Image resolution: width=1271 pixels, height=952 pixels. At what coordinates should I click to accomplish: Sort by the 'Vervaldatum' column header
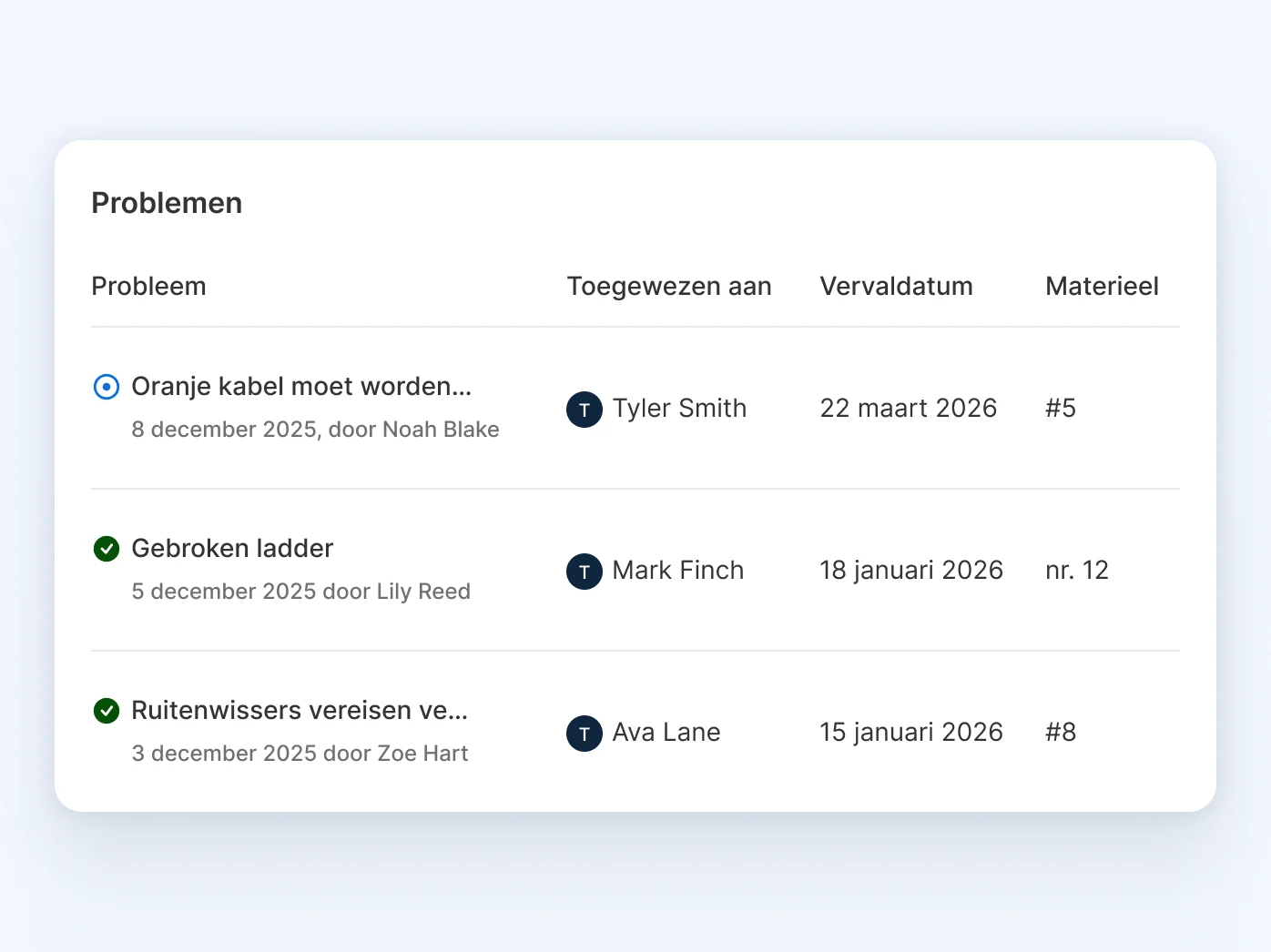click(896, 286)
